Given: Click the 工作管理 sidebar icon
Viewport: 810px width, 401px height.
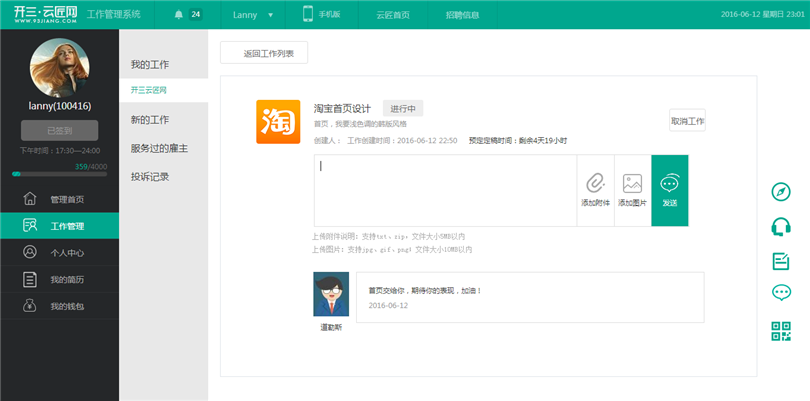Looking at the screenshot, I should (x=30, y=225).
